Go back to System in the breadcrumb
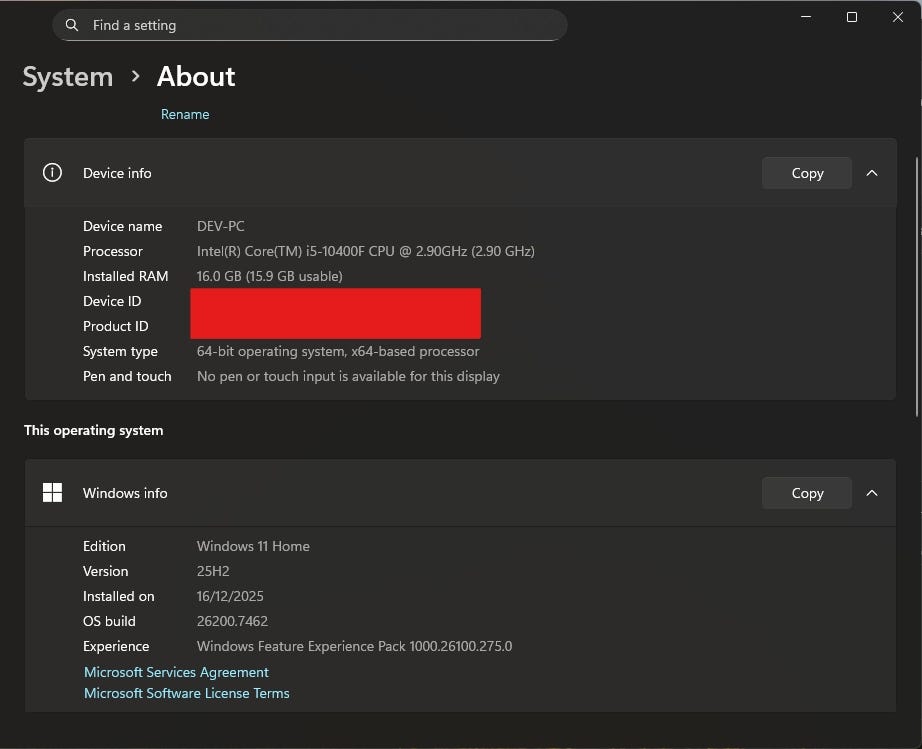This screenshot has height=749, width=922. pos(68,77)
